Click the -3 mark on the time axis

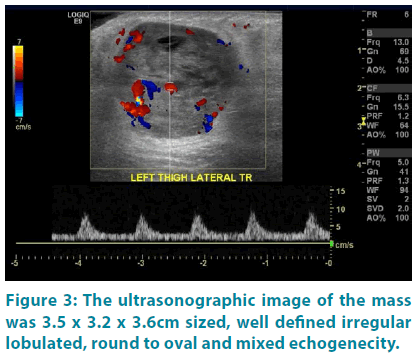pyautogui.click(x=141, y=263)
